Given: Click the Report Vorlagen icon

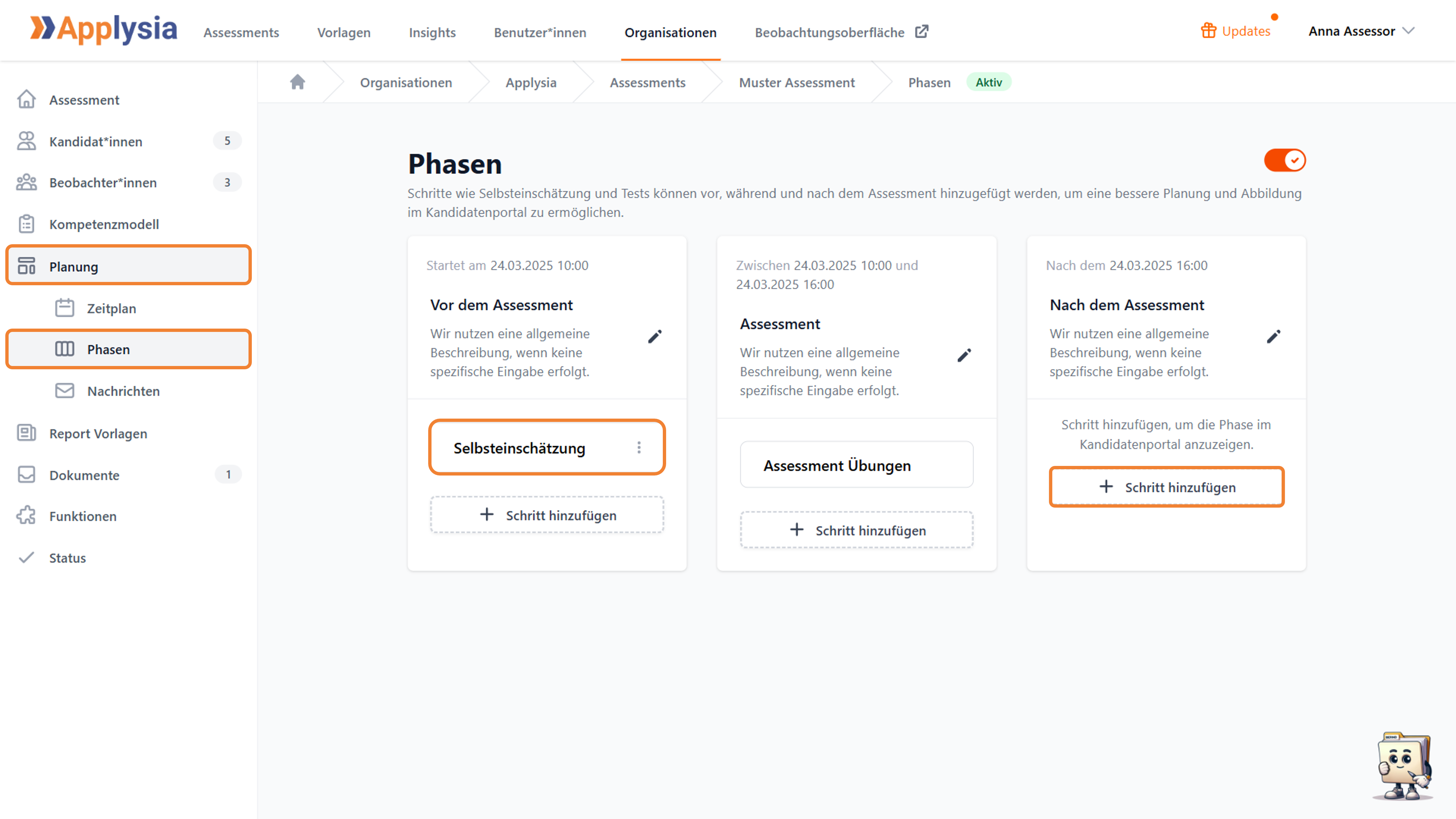Looking at the screenshot, I should click(26, 433).
